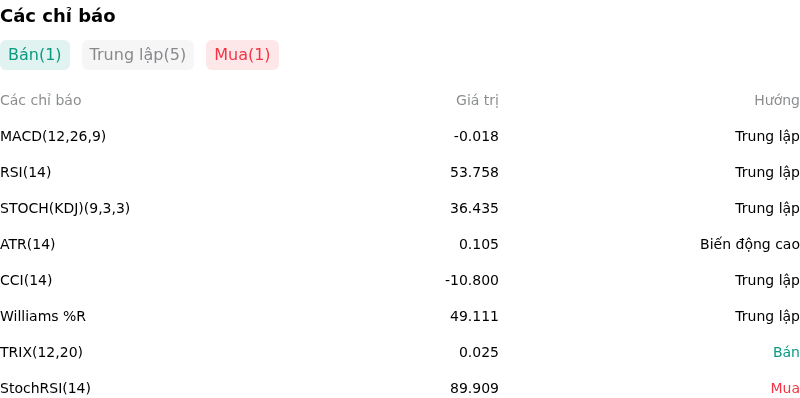
Task: Open the ATR(14) indicator row
Action: (400, 244)
